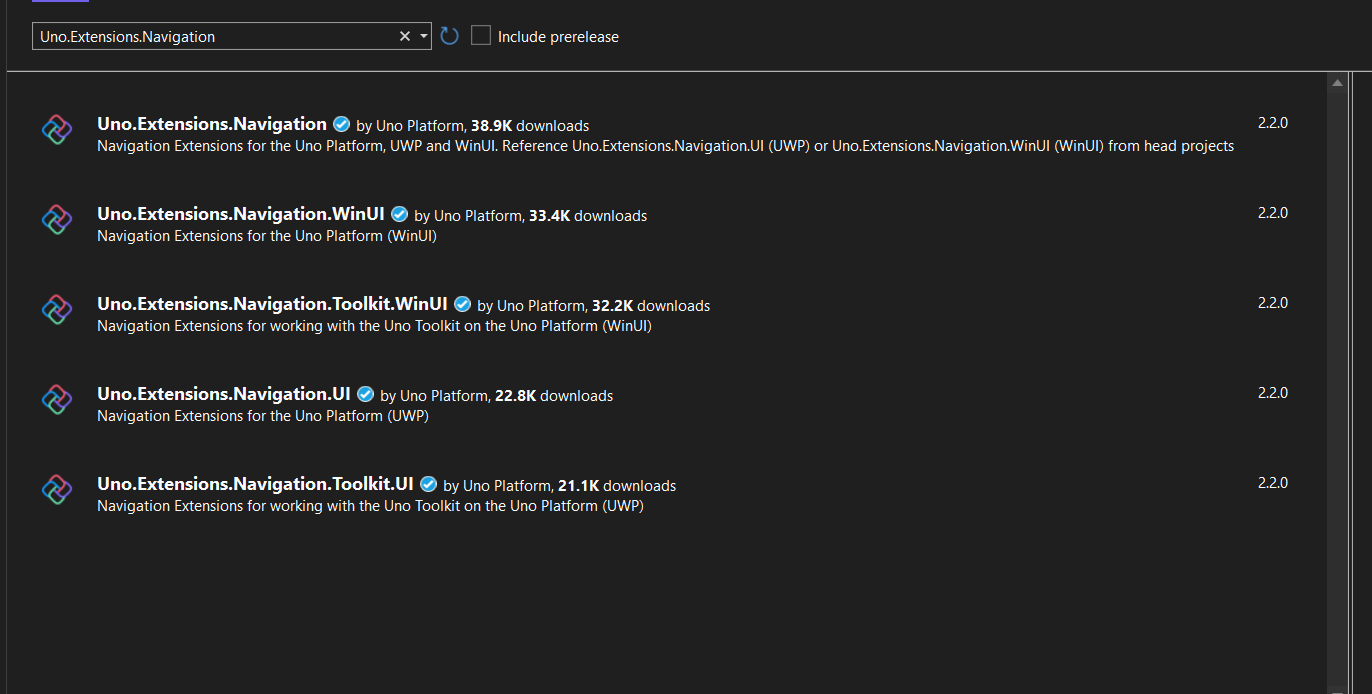This screenshot has height=694, width=1372.
Task: Select the Uno.Extensions.Navigation package entry
Action: tap(600, 133)
